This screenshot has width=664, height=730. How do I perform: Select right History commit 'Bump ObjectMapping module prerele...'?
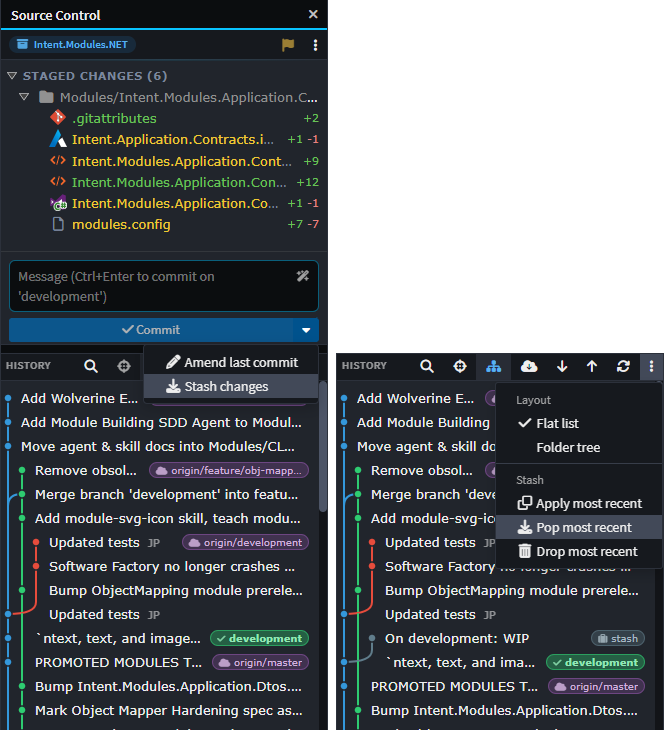point(512,590)
